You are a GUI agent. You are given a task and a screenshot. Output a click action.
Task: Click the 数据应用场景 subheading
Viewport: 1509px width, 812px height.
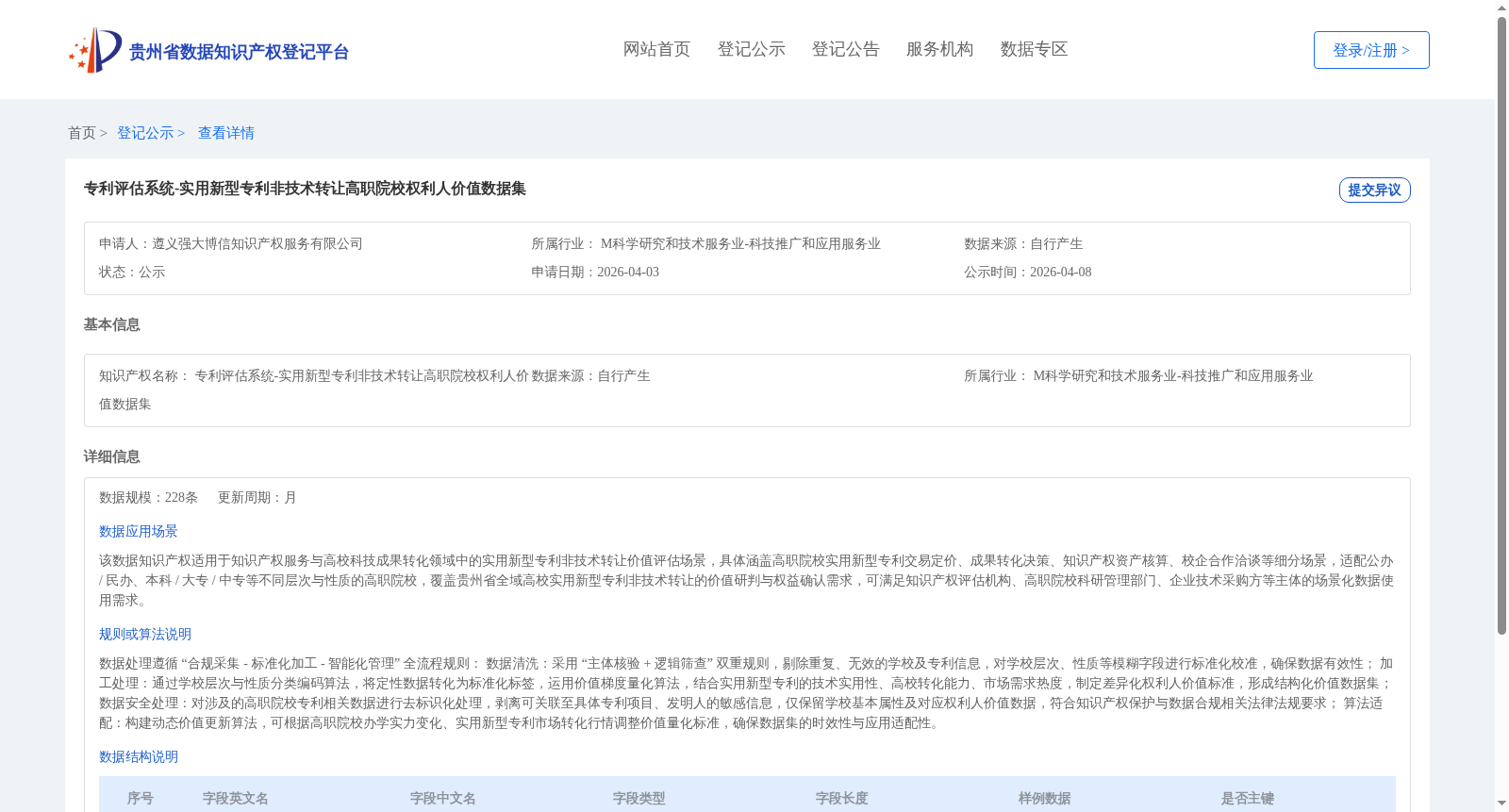pos(139,531)
